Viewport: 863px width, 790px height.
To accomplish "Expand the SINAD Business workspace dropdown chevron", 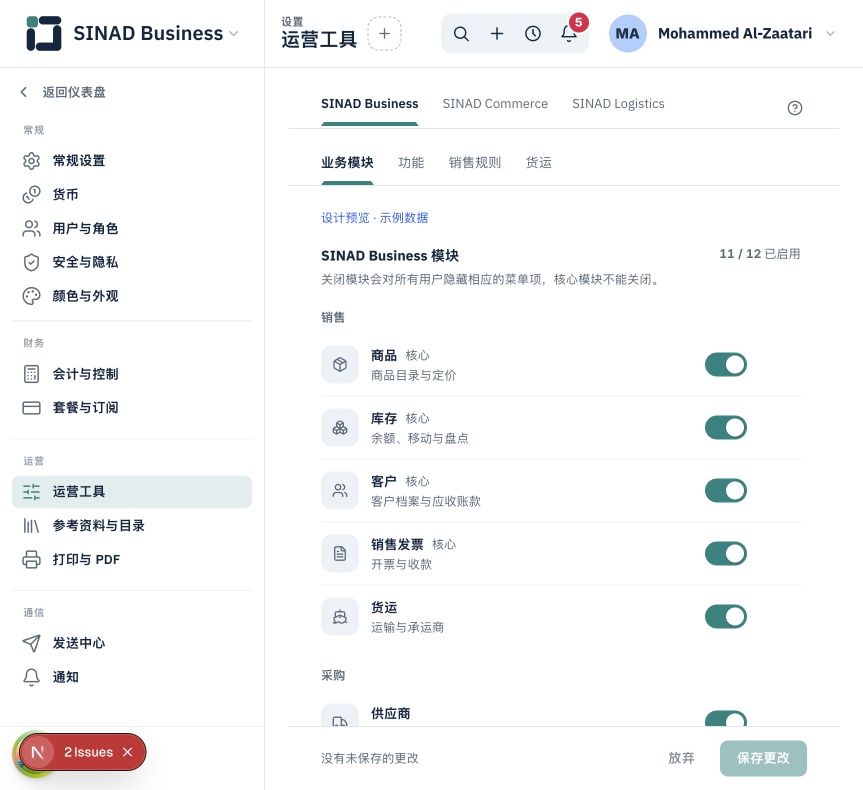I will pyautogui.click(x=233, y=34).
